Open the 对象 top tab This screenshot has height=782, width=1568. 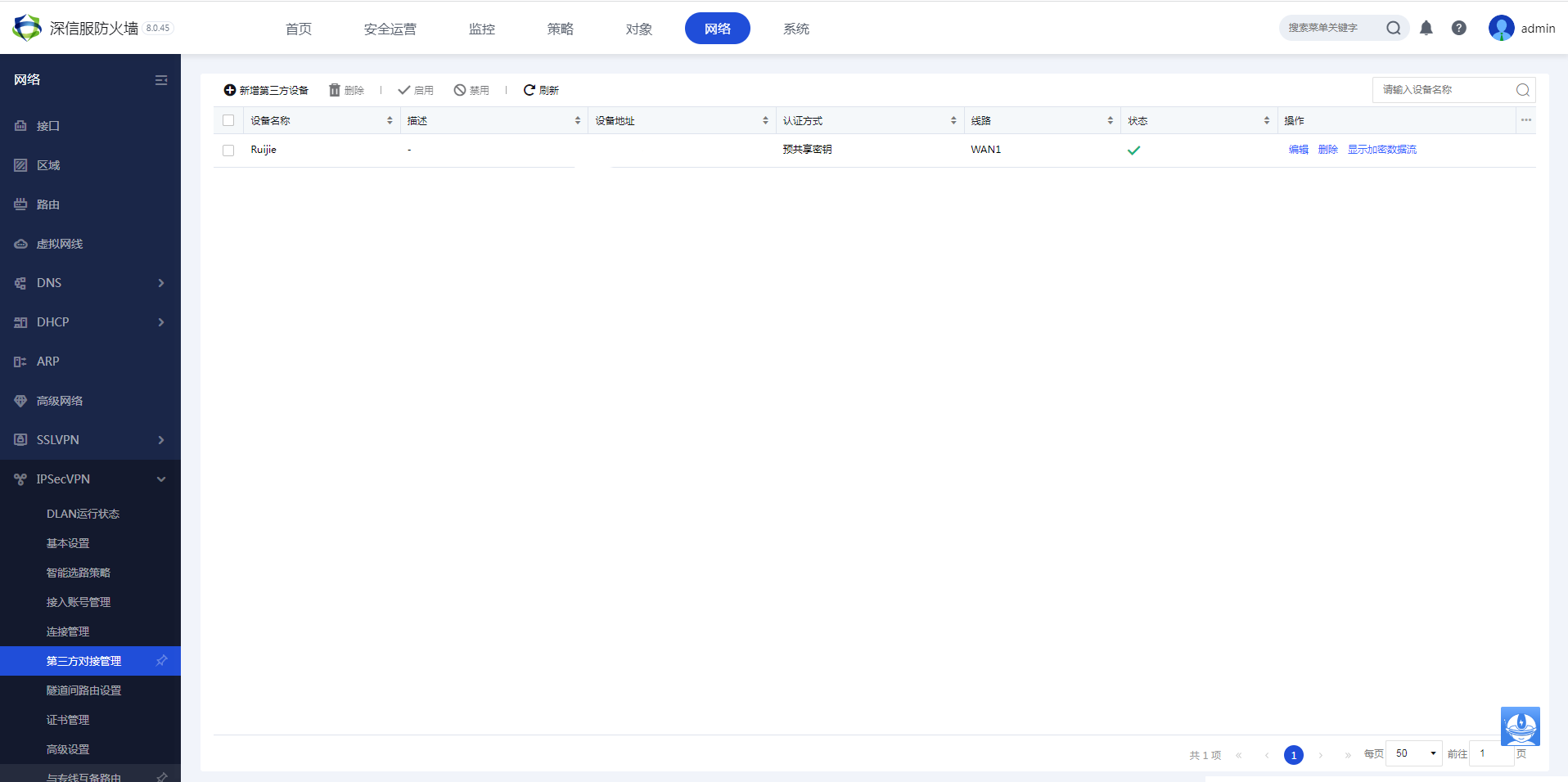(x=639, y=29)
